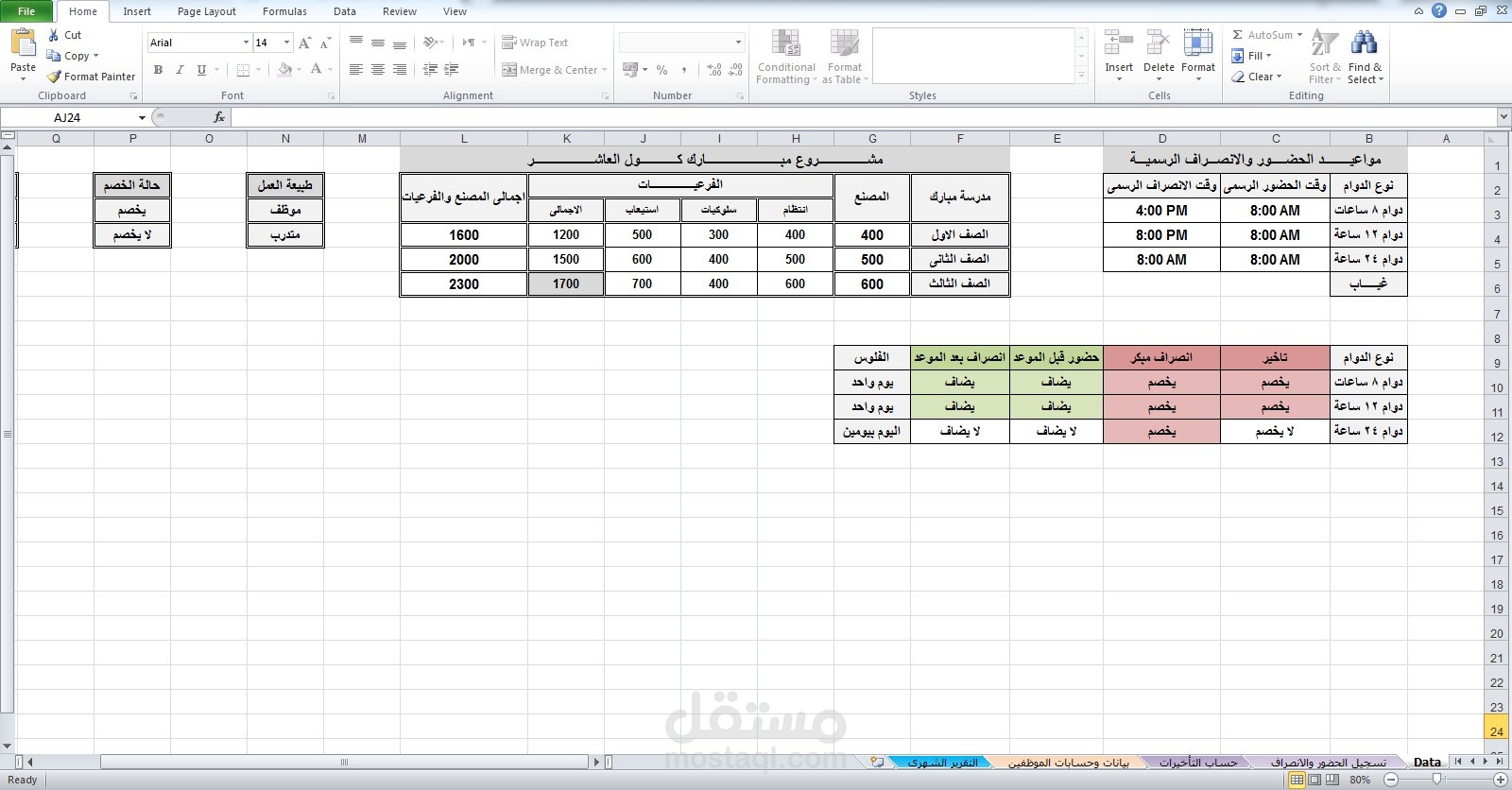Select column header L

click(464, 138)
